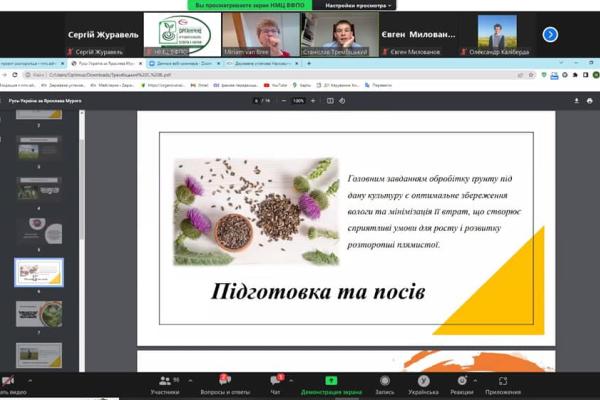The width and height of the screenshot is (600, 400).
Task: Close the Zoom webinar browser tab
Action: 218,64
